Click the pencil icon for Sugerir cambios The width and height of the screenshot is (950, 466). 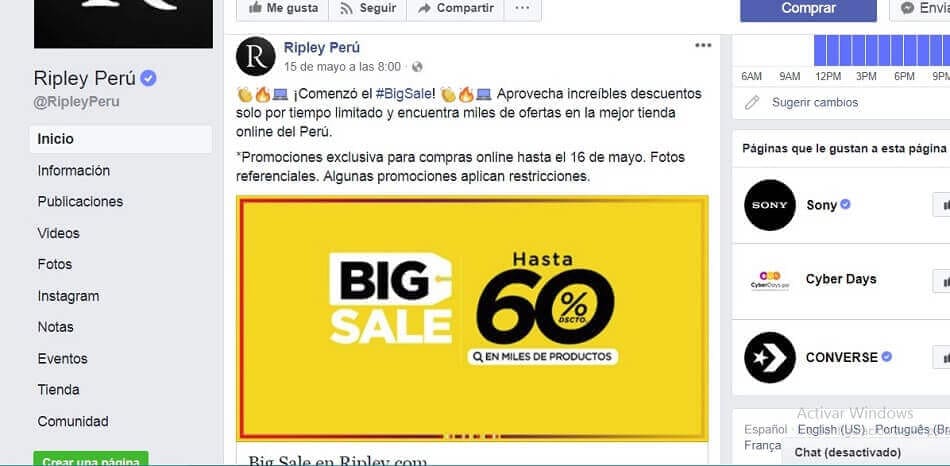pyautogui.click(x=752, y=102)
